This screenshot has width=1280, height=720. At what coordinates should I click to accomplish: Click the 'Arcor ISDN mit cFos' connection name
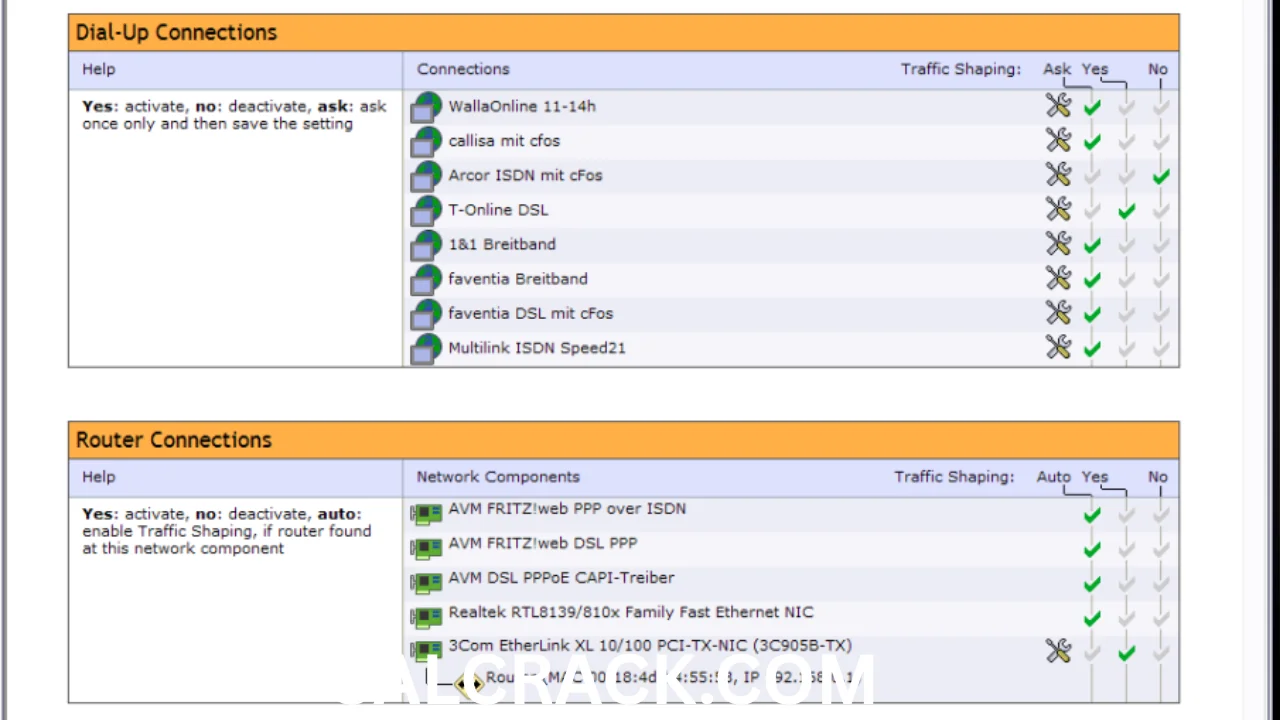click(525, 175)
